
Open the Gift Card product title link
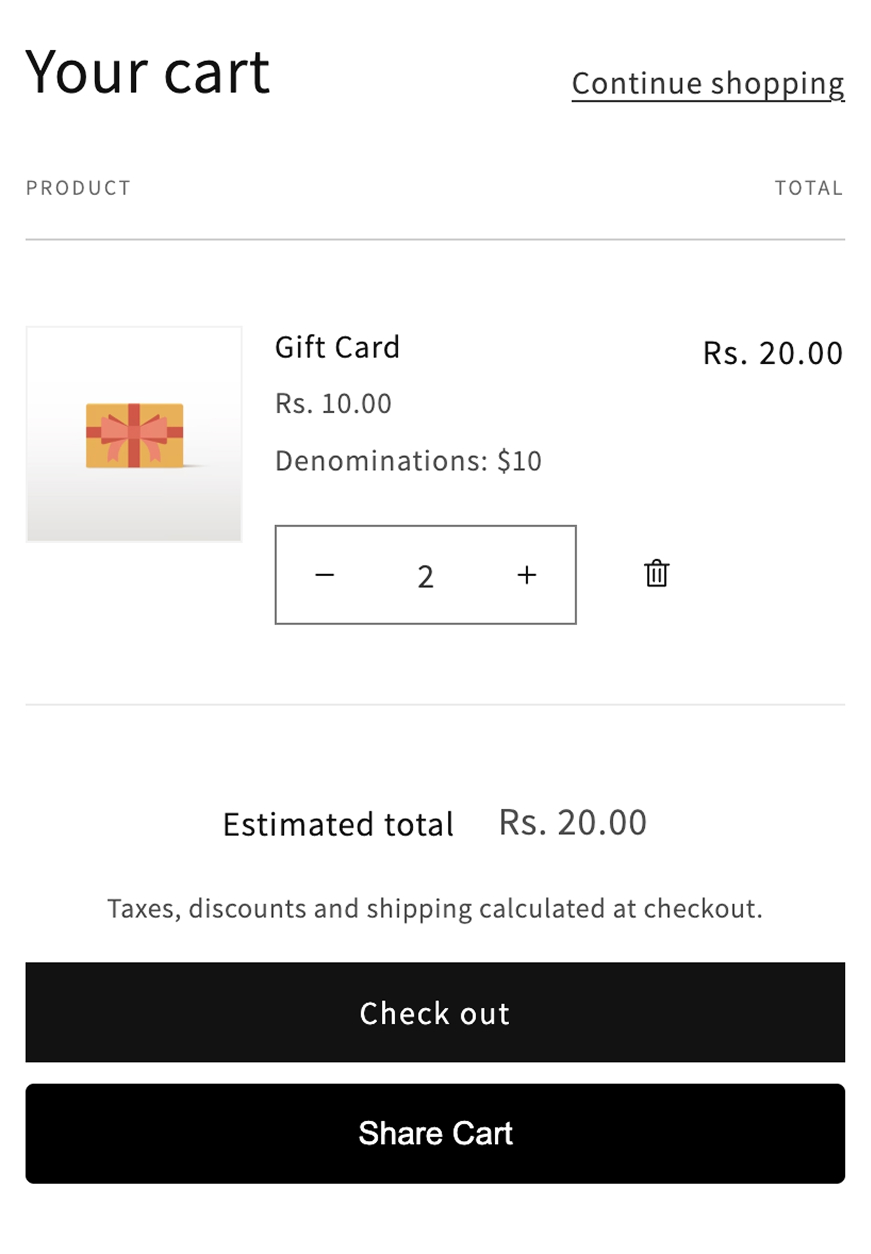pos(337,347)
